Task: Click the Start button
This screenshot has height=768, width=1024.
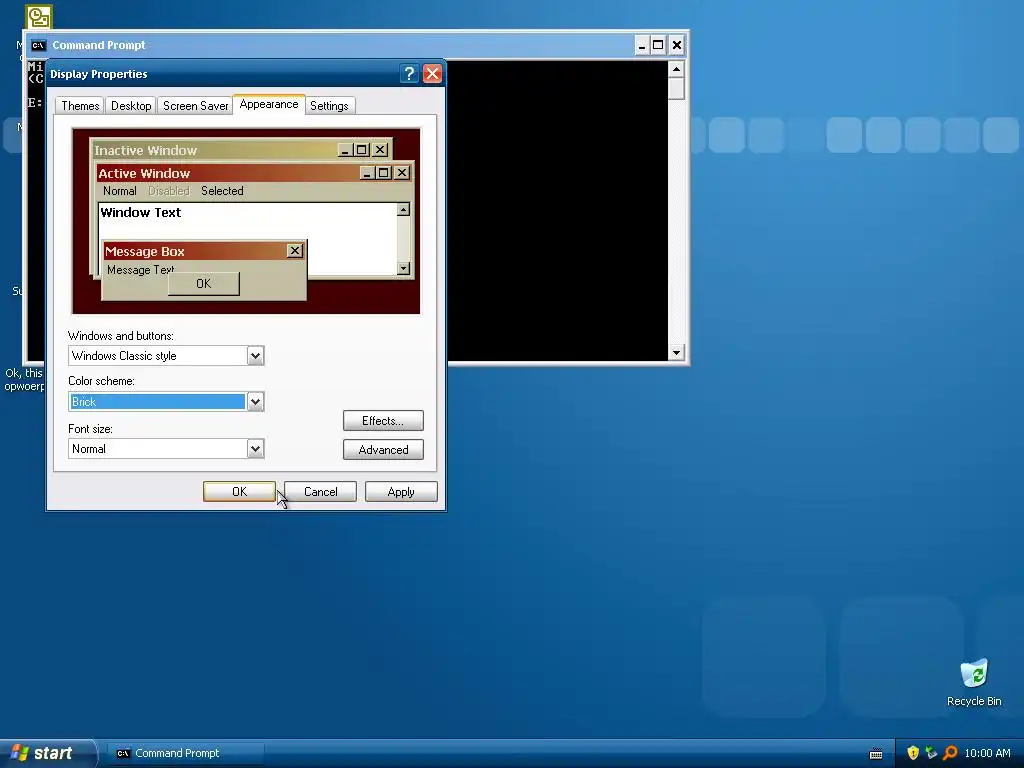Action: 48,753
